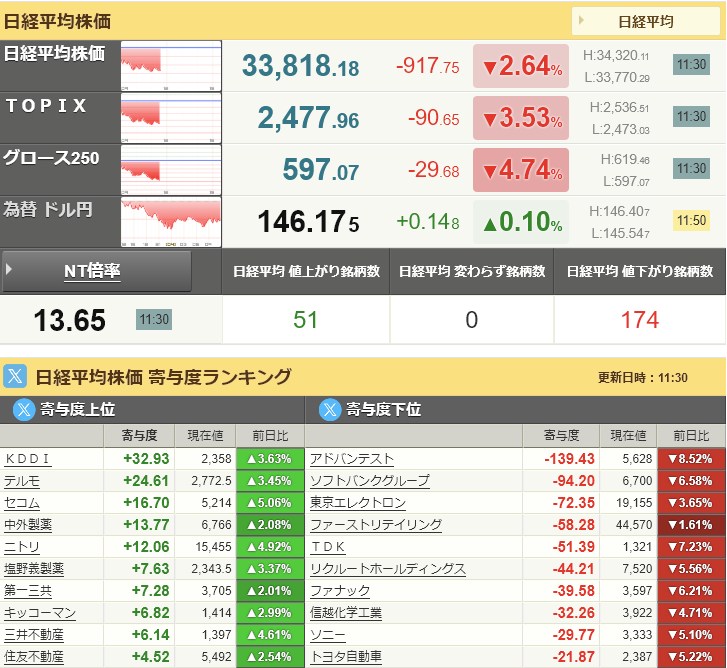The image size is (727, 668).
Task: Click the 為替 ドル円 row label
Action: [x=47, y=210]
